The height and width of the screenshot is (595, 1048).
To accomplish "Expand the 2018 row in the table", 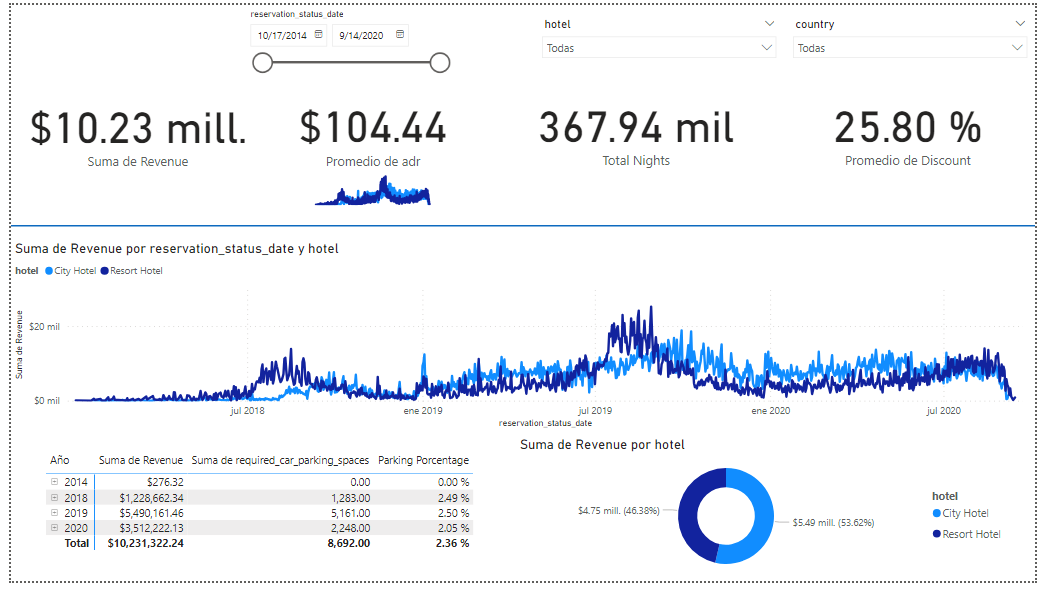I will point(55,497).
